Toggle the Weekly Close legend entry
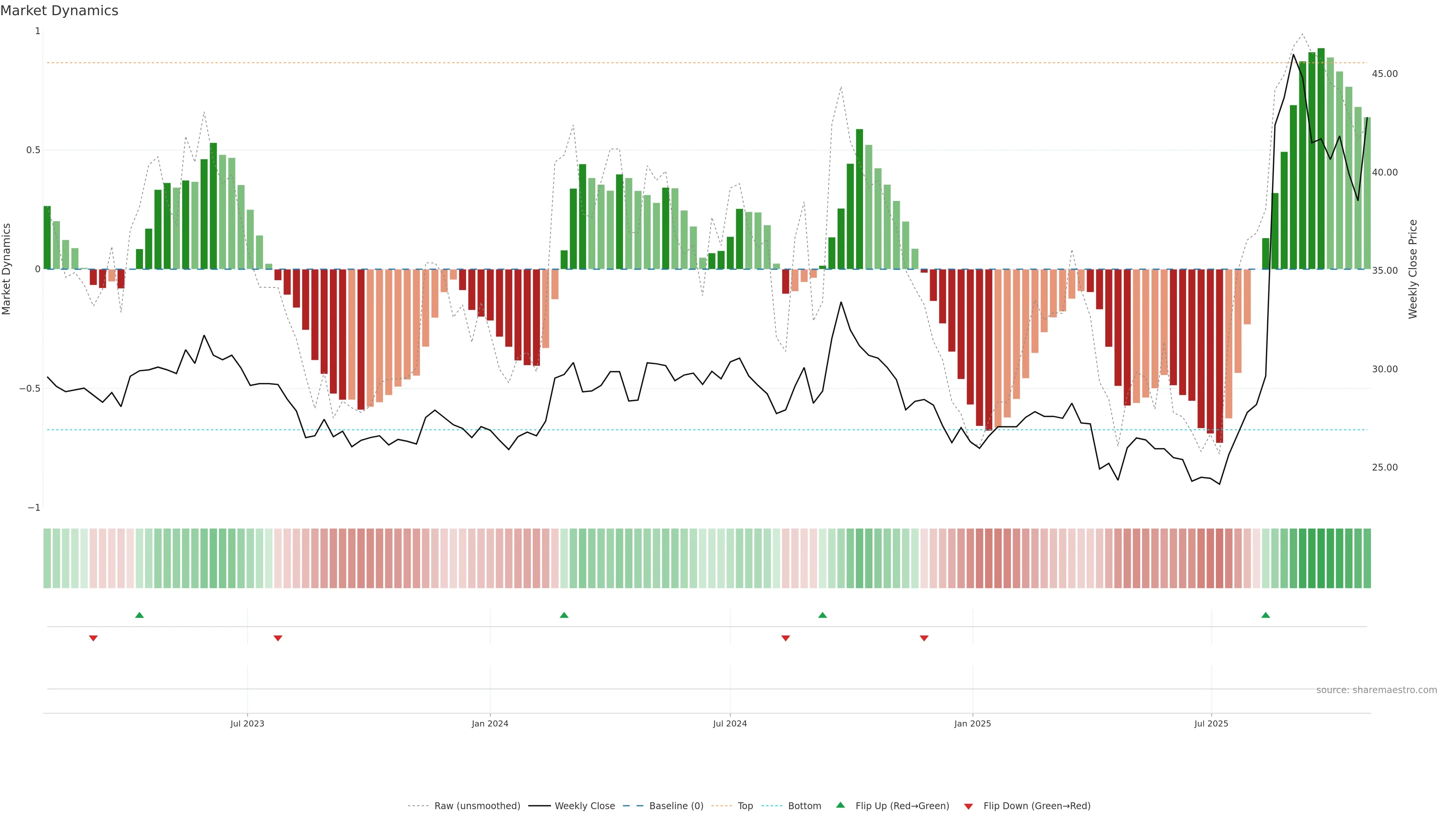This screenshot has width=1456, height=819. tap(584, 806)
